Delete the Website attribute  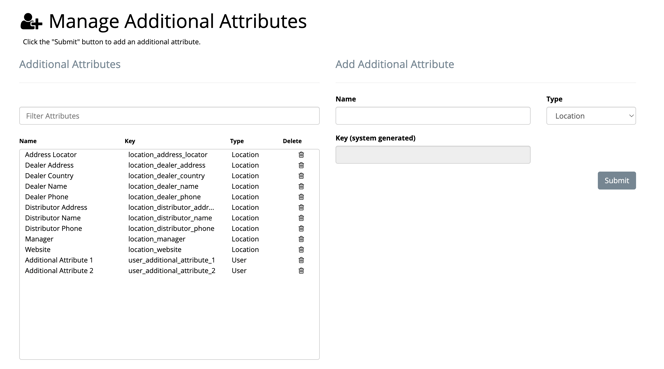click(301, 250)
